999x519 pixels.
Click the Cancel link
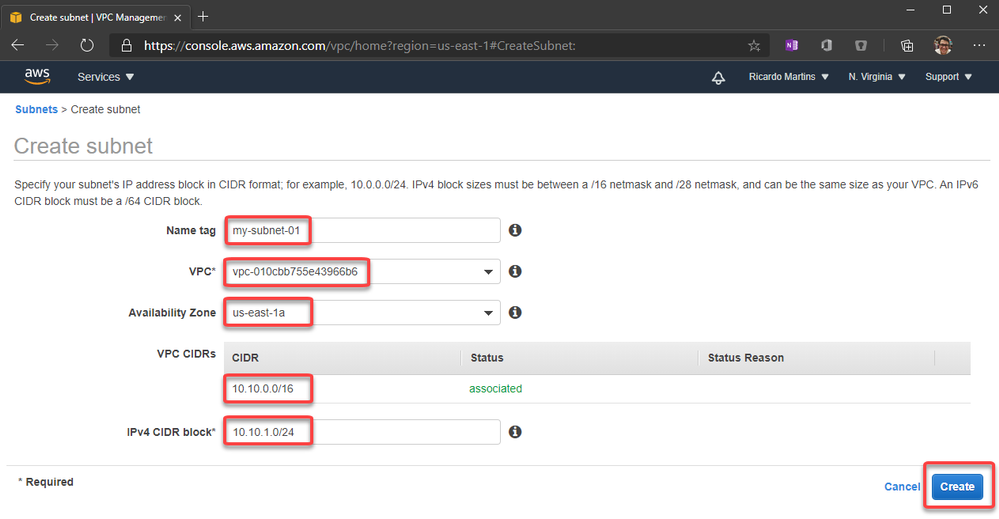pyautogui.click(x=902, y=487)
